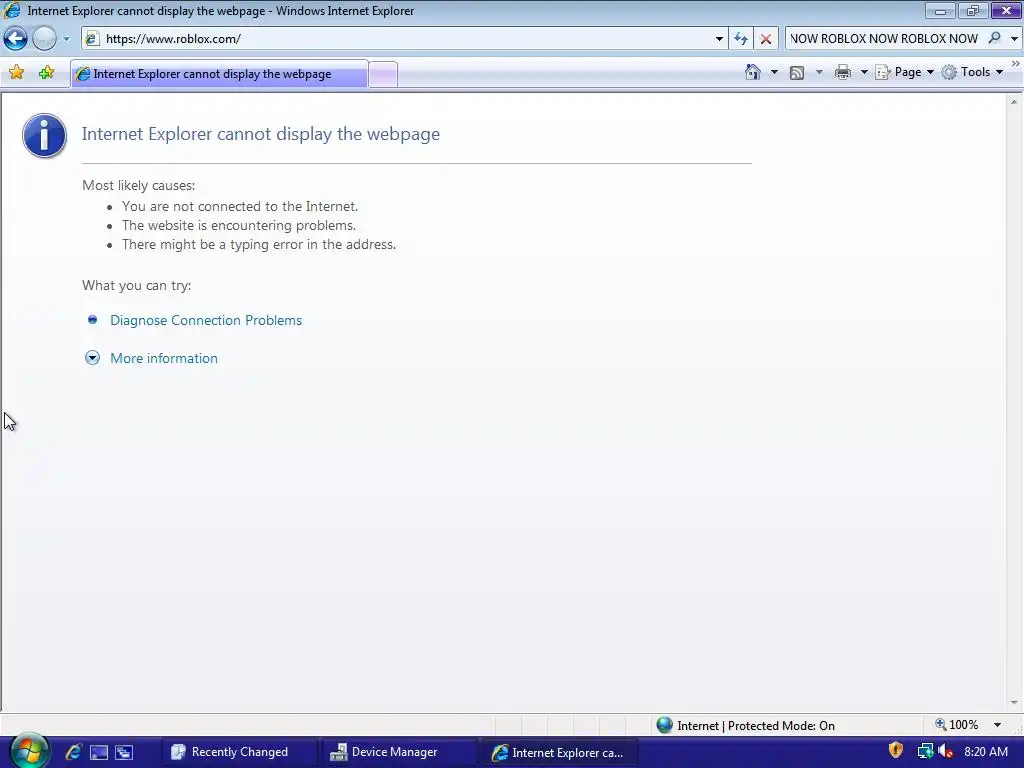1024x768 pixels.
Task: Click the vertical scrollbar down arrow
Action: click(x=1014, y=703)
